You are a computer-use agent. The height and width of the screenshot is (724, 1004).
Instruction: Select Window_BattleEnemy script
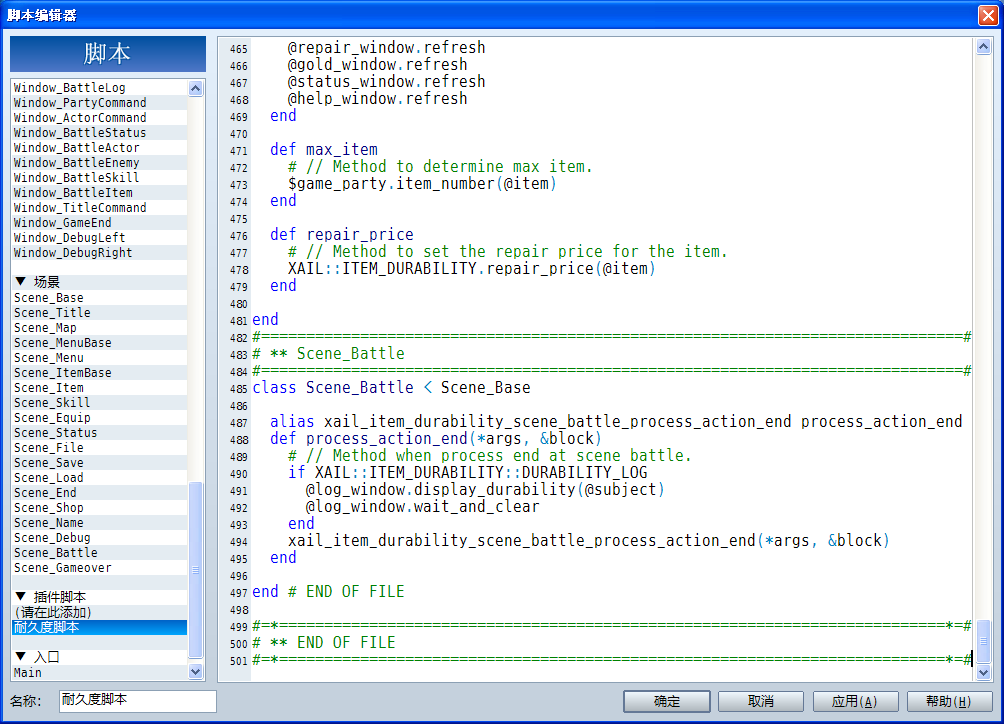(99, 163)
